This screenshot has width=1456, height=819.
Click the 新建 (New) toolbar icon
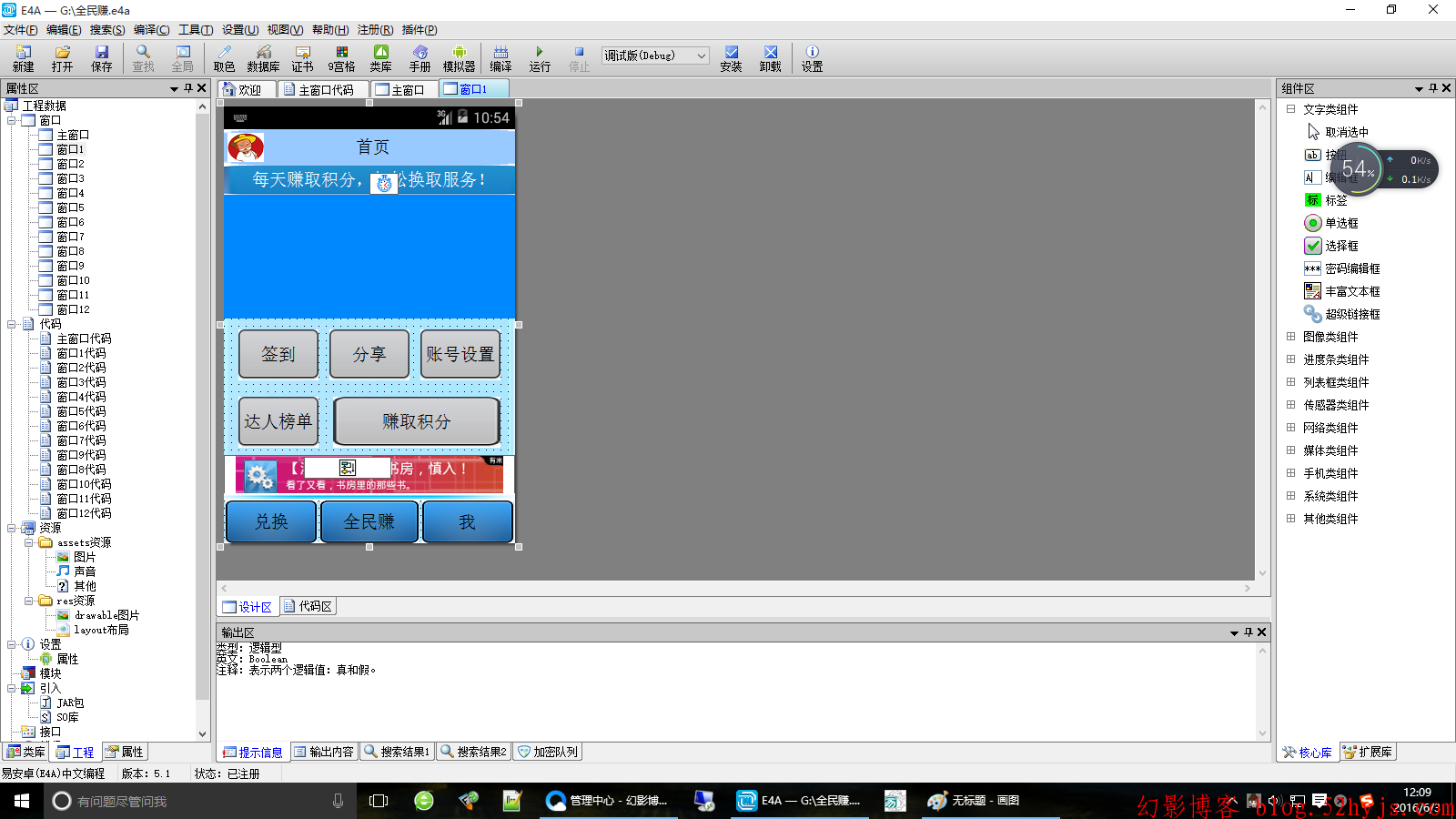click(x=23, y=58)
